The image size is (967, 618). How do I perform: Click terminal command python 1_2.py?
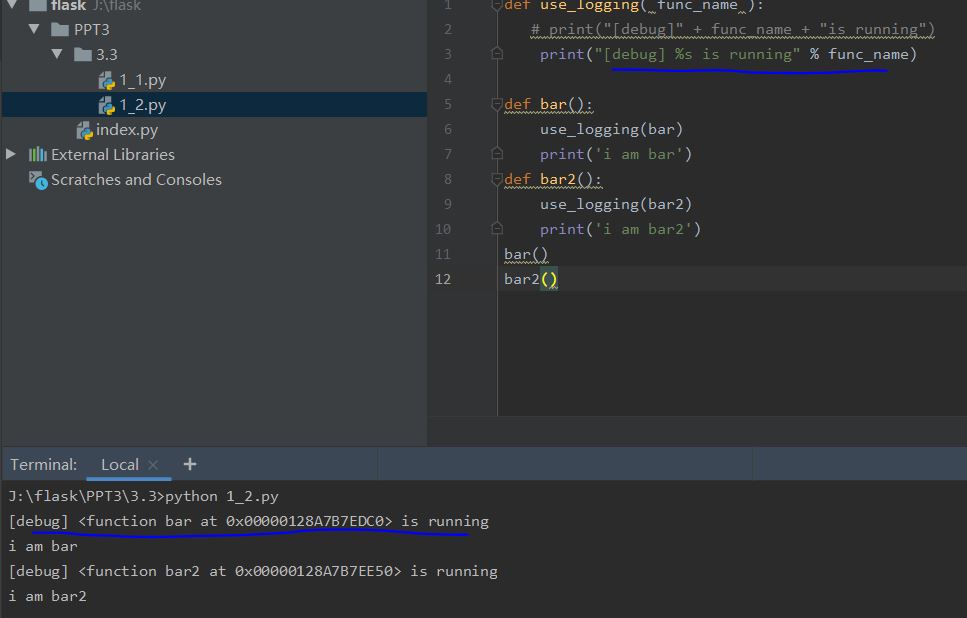222,496
